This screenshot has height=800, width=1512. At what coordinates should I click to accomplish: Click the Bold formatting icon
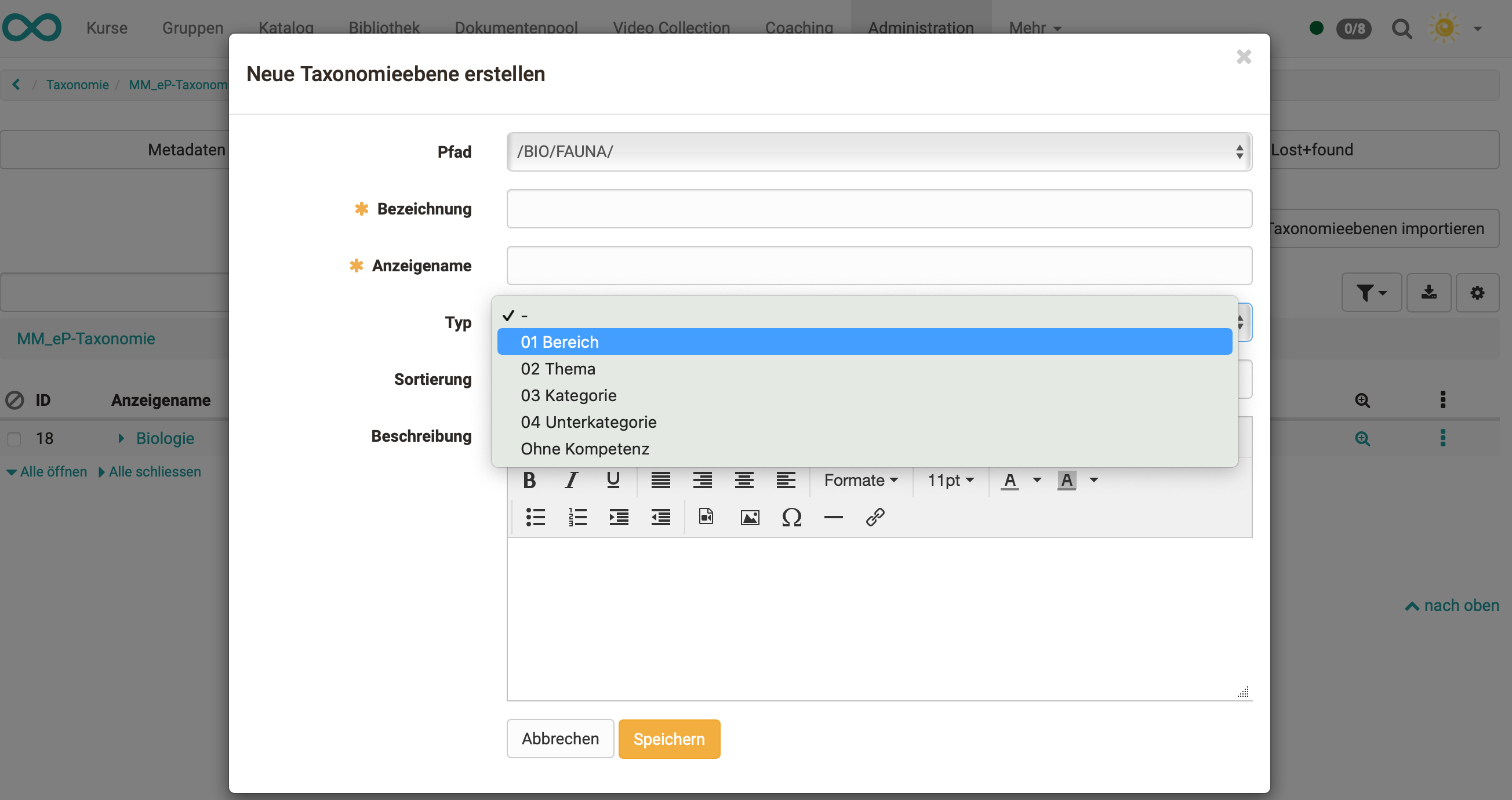(x=529, y=480)
